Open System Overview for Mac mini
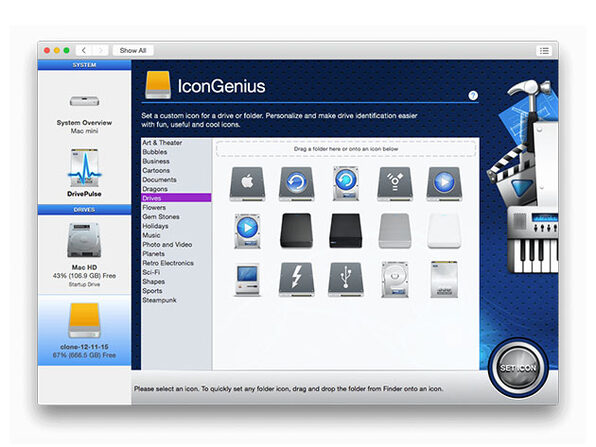The image size is (596, 447). (x=84, y=114)
